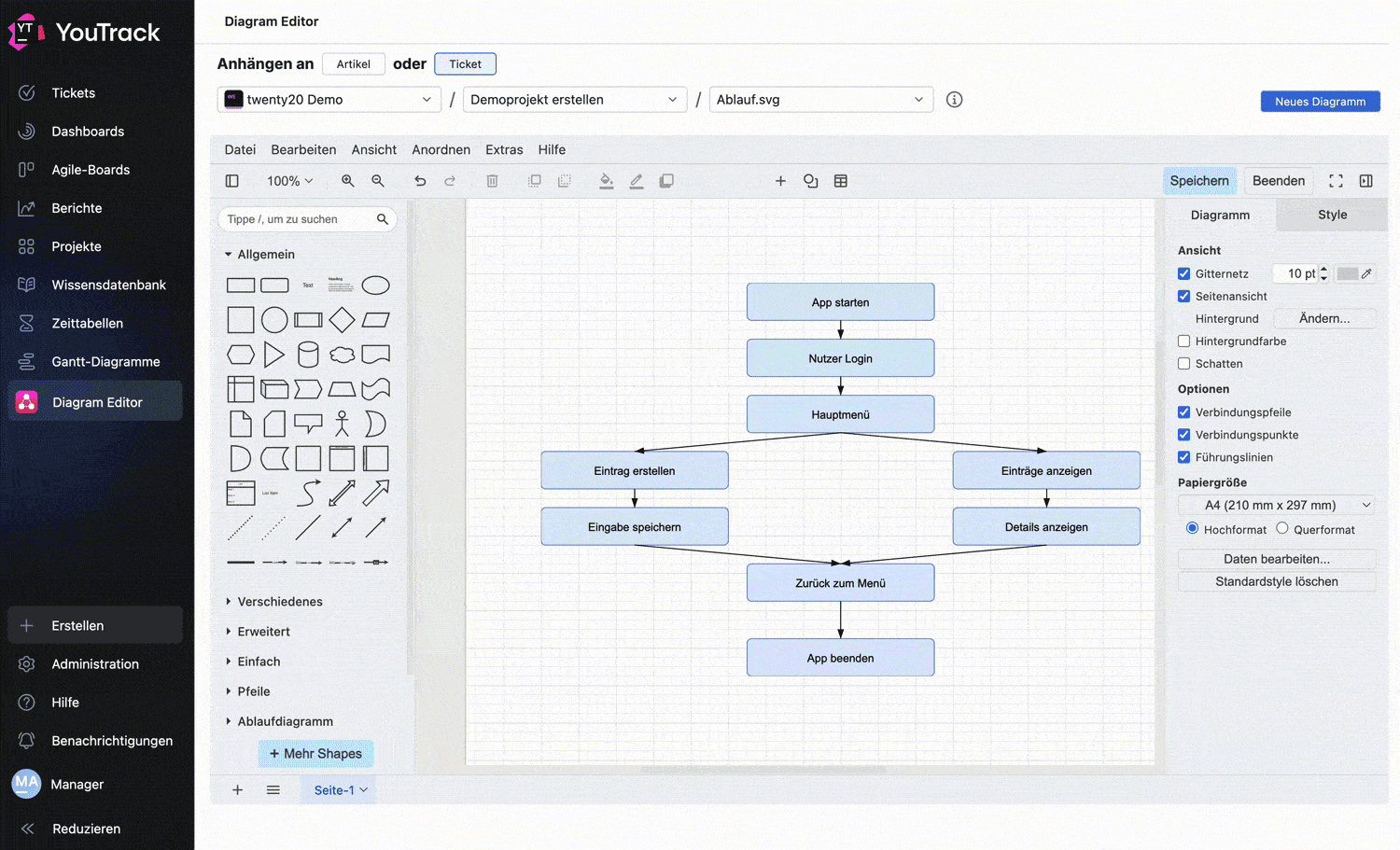Click the zoom in magnifier icon
The width and height of the screenshot is (1400, 850).
click(x=347, y=181)
